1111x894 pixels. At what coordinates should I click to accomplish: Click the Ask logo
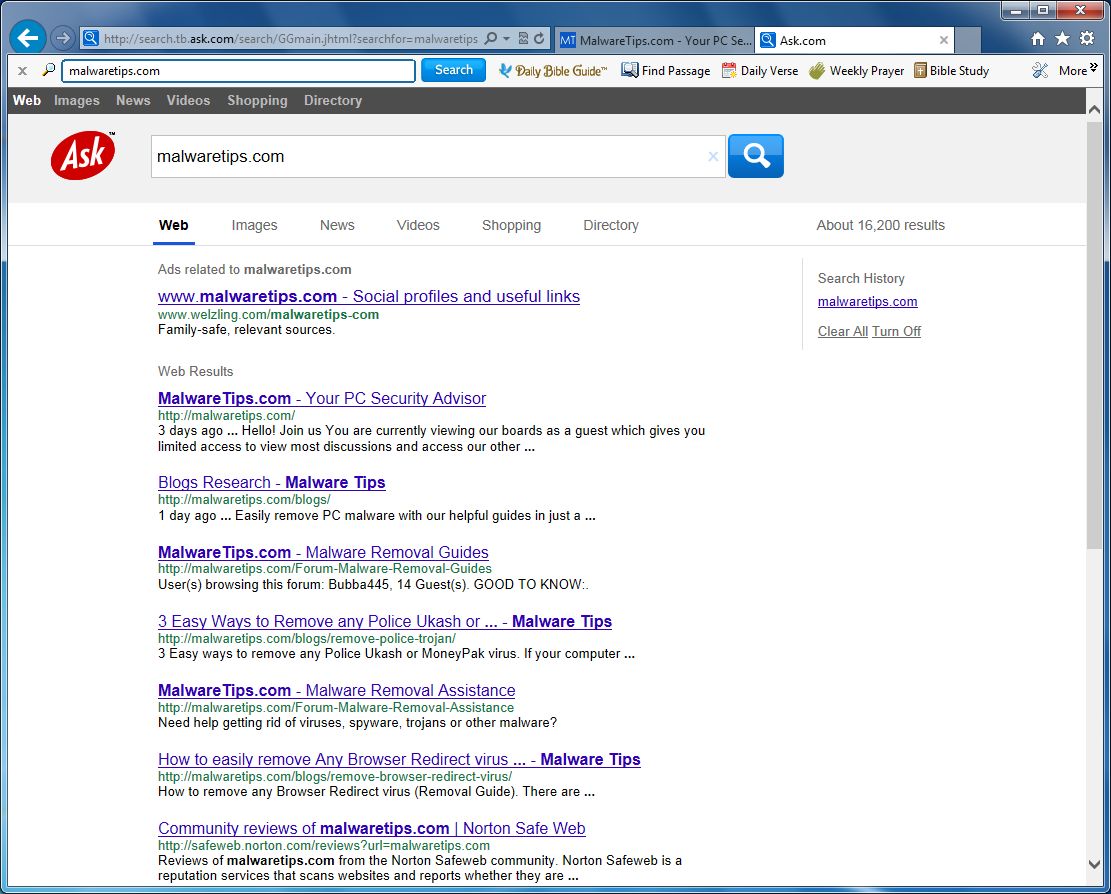[83, 155]
